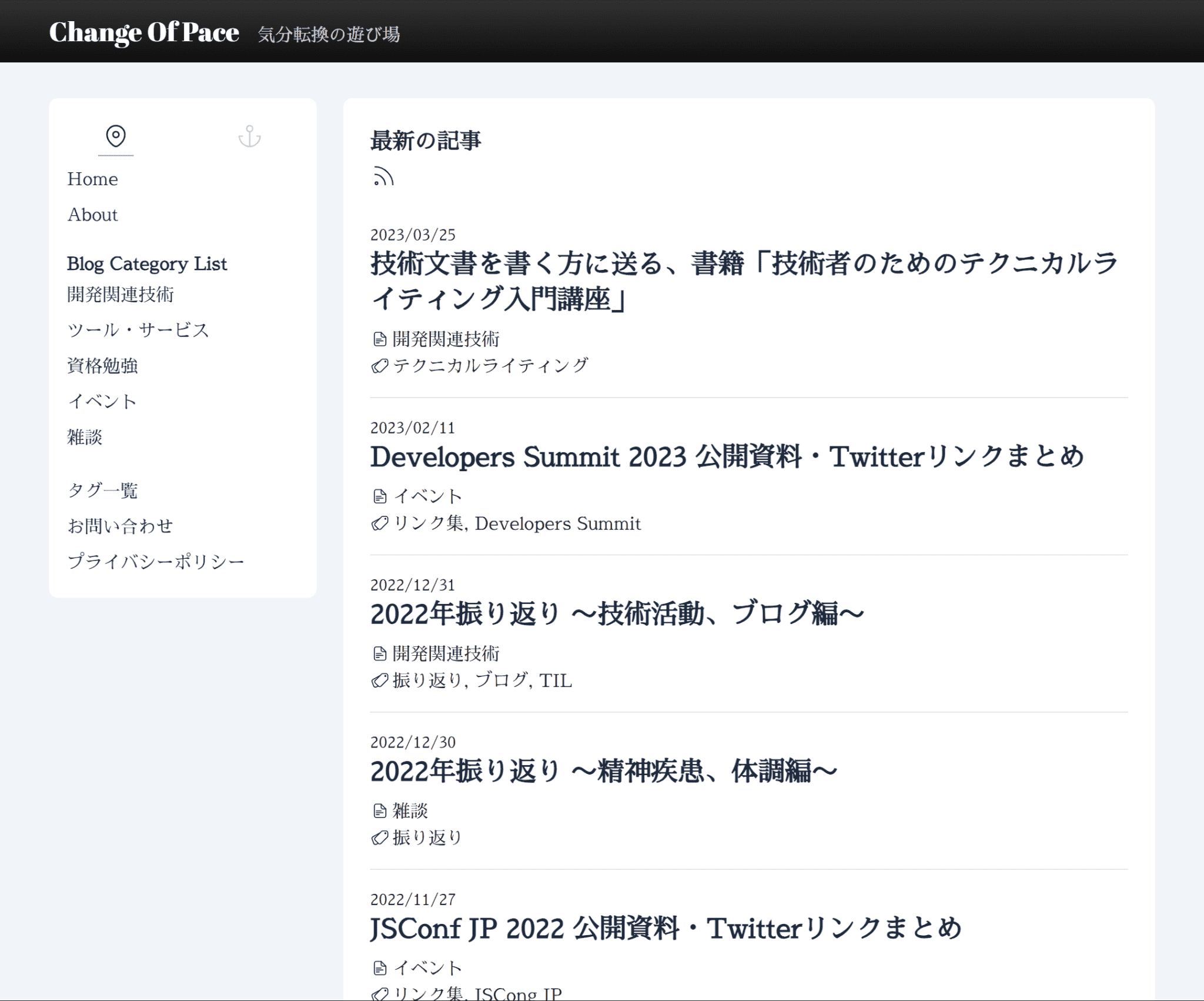Open the Home menu link
1204x1001 pixels.
(92, 179)
